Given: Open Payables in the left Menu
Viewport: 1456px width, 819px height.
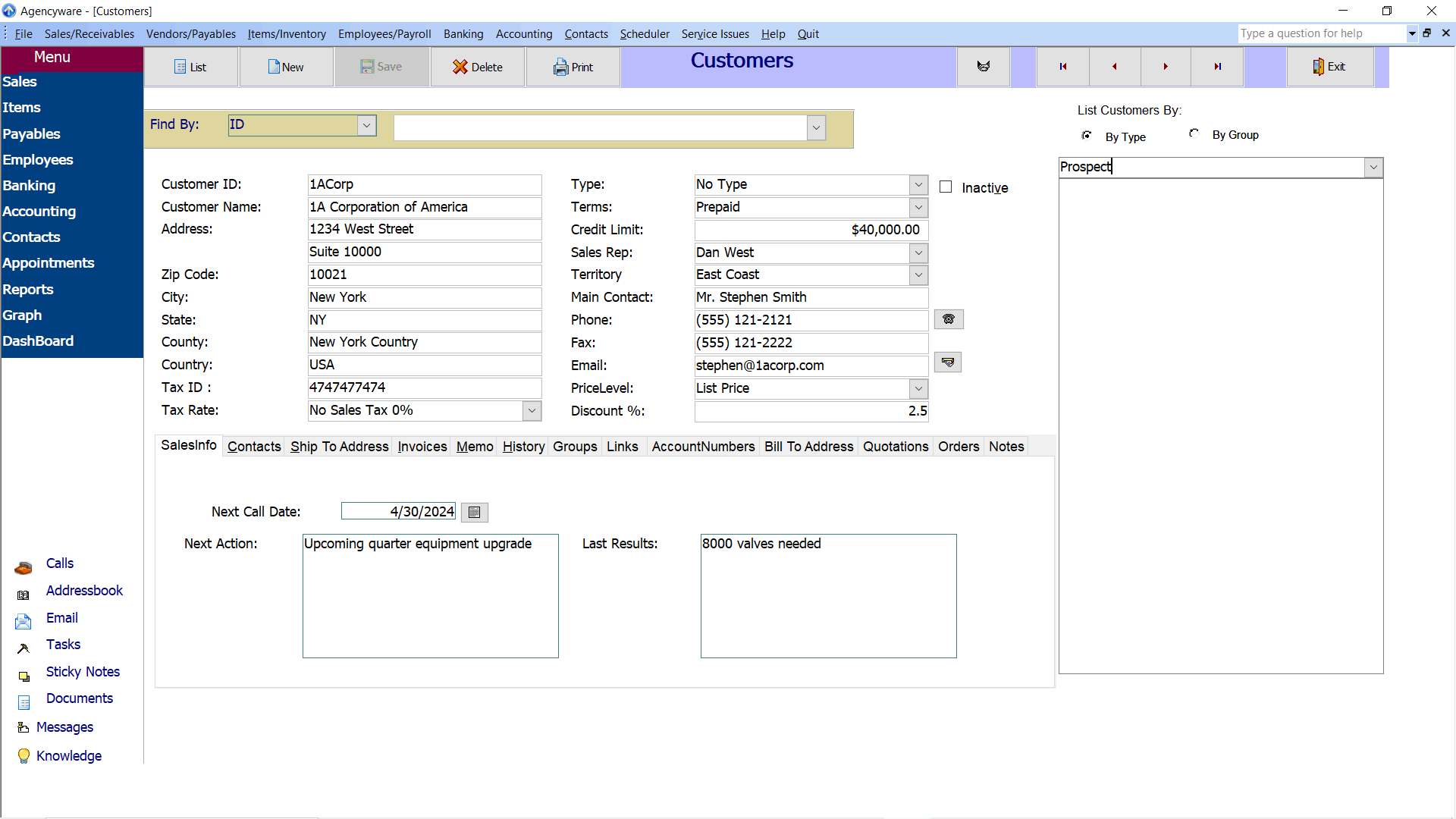Looking at the screenshot, I should 31,134.
